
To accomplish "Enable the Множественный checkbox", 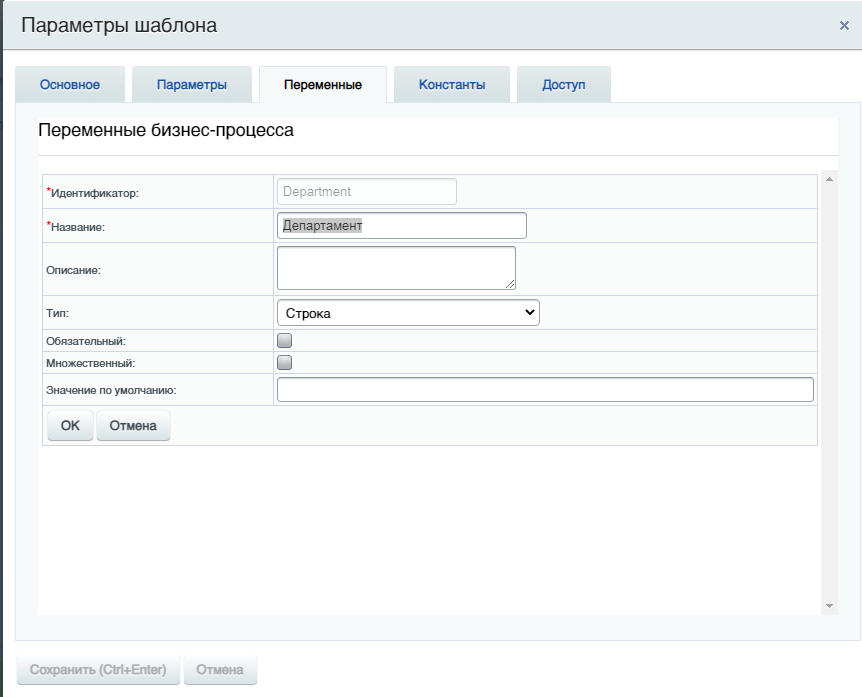I will (x=284, y=362).
